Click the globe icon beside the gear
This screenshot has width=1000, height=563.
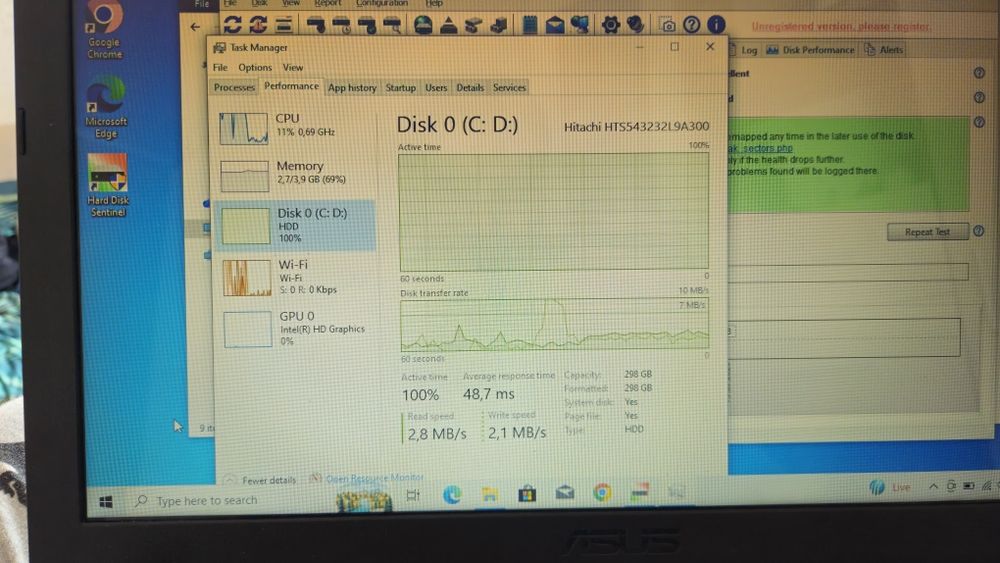[x=635, y=25]
